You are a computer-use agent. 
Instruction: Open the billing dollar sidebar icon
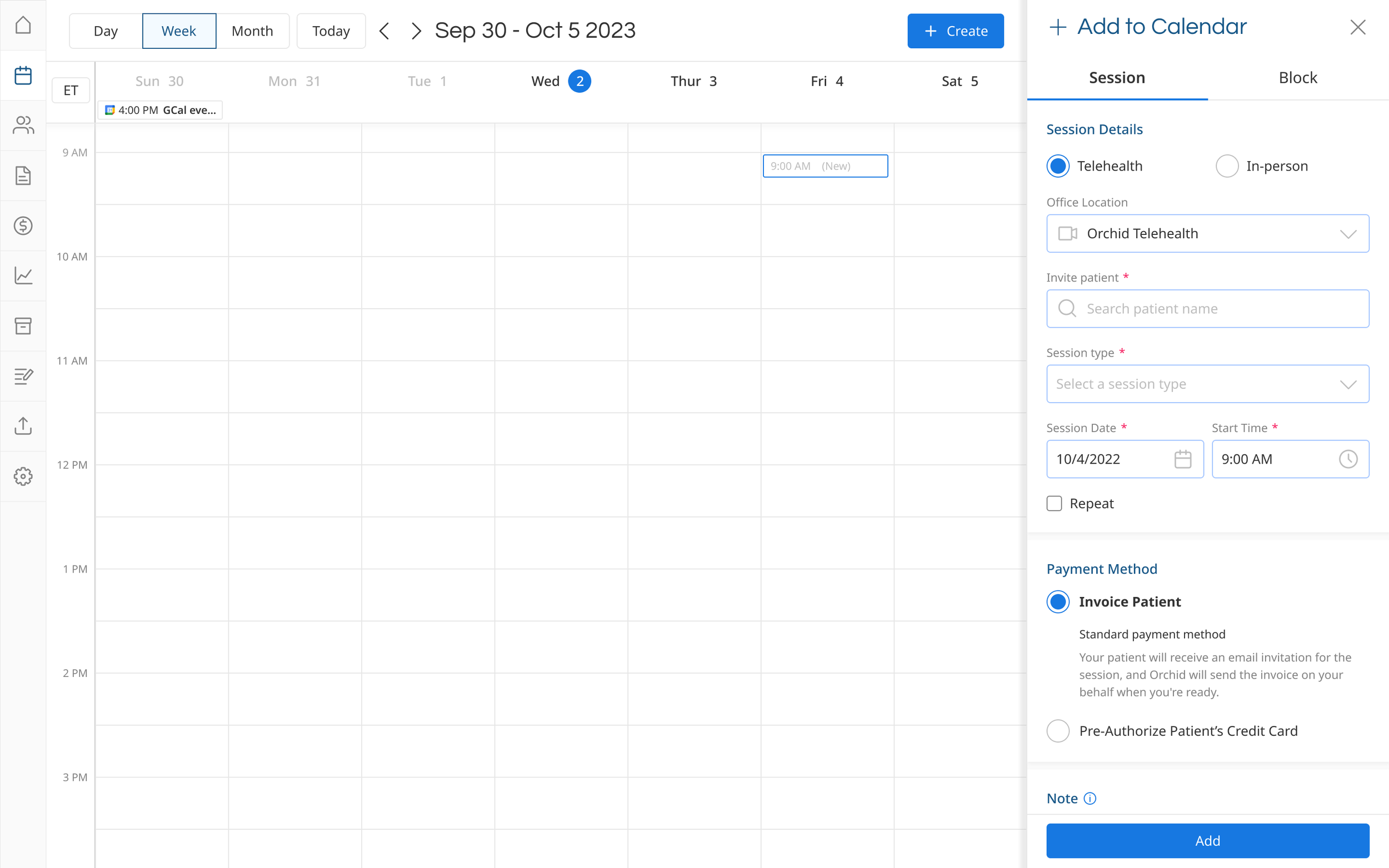23,225
